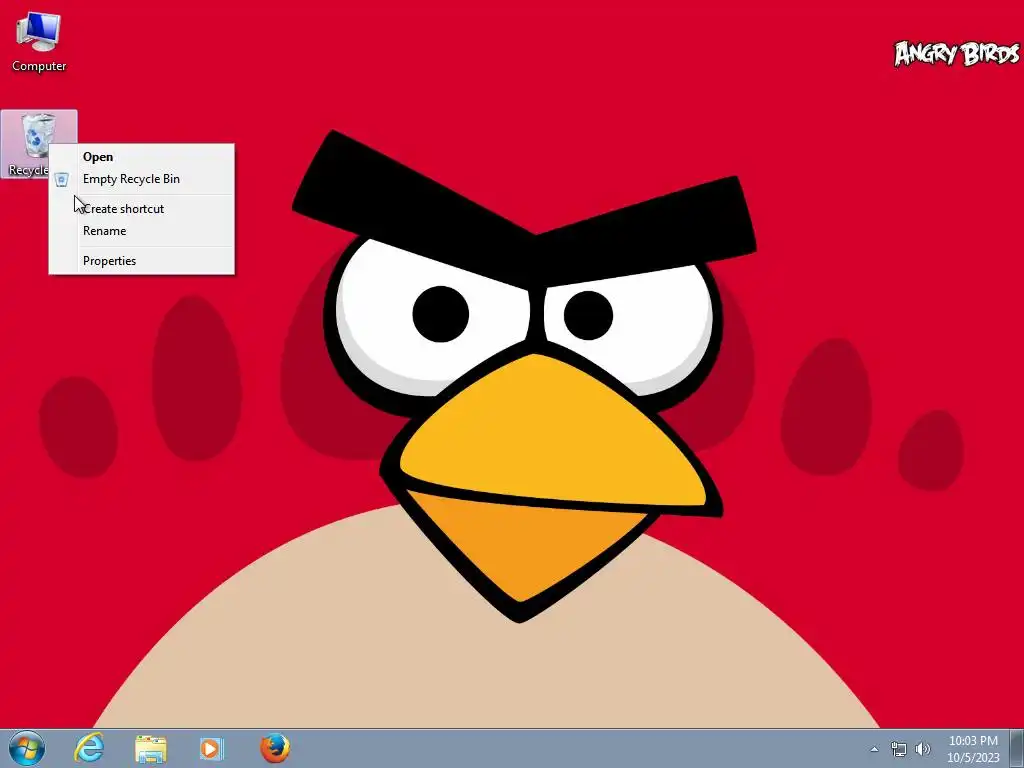
Task: Open the network status tray icon
Action: click(899, 749)
